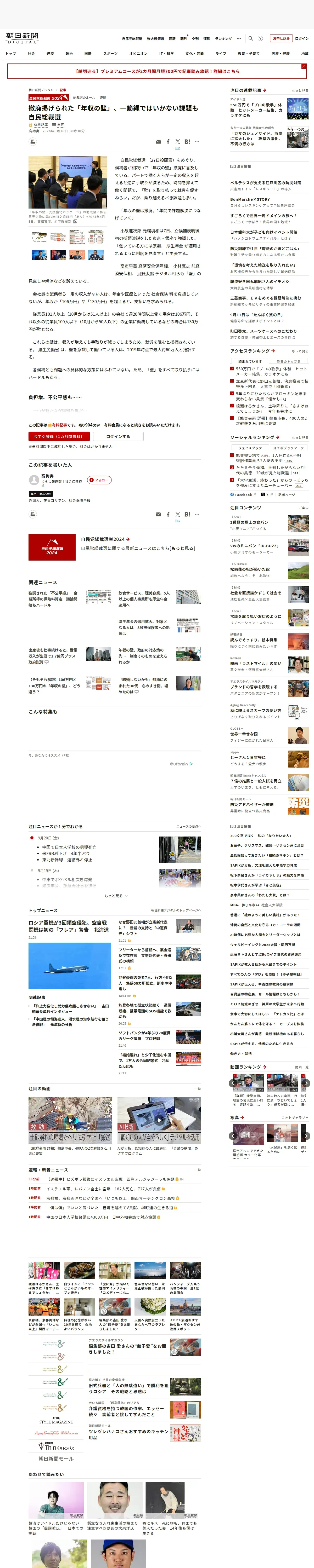
Task: Go to previous item in video ranking carousel
Action: pyautogui.click(x=232, y=1083)
